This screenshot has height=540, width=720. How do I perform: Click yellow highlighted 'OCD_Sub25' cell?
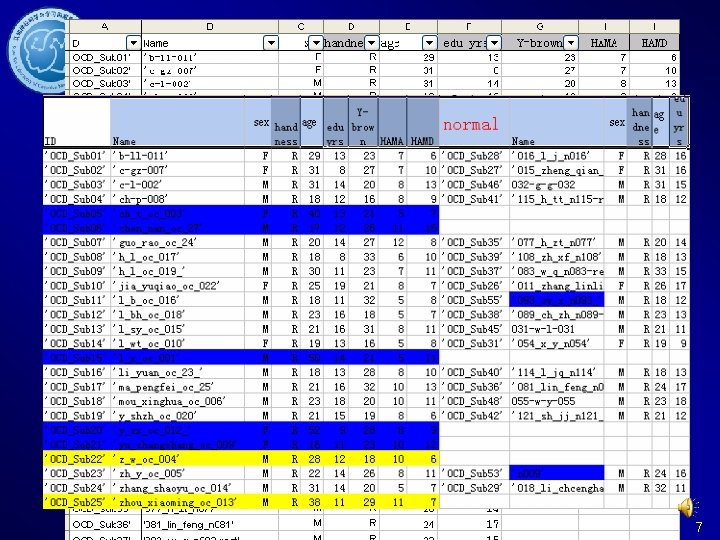point(77,502)
